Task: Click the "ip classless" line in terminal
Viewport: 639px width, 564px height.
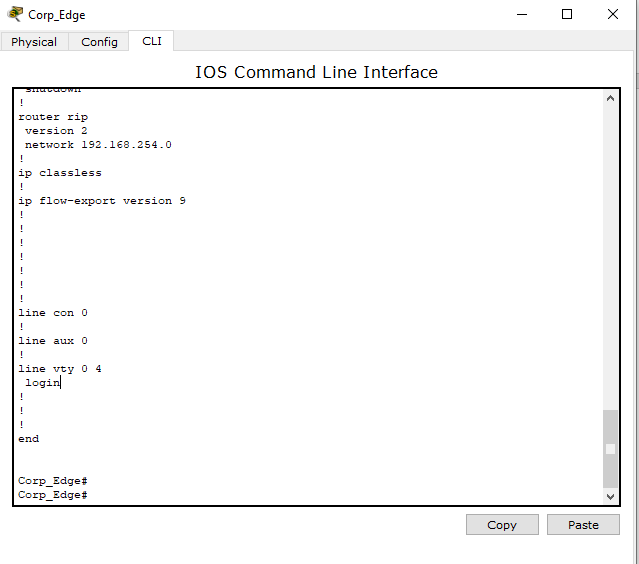Action: click(60, 173)
